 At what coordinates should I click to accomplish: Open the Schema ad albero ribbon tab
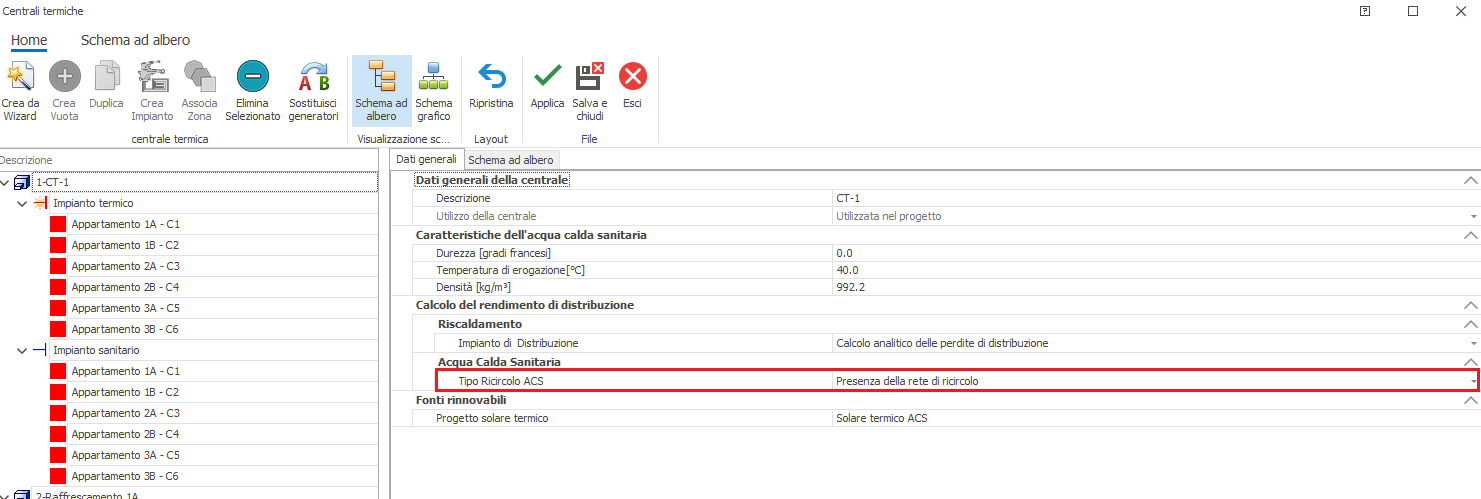point(135,40)
